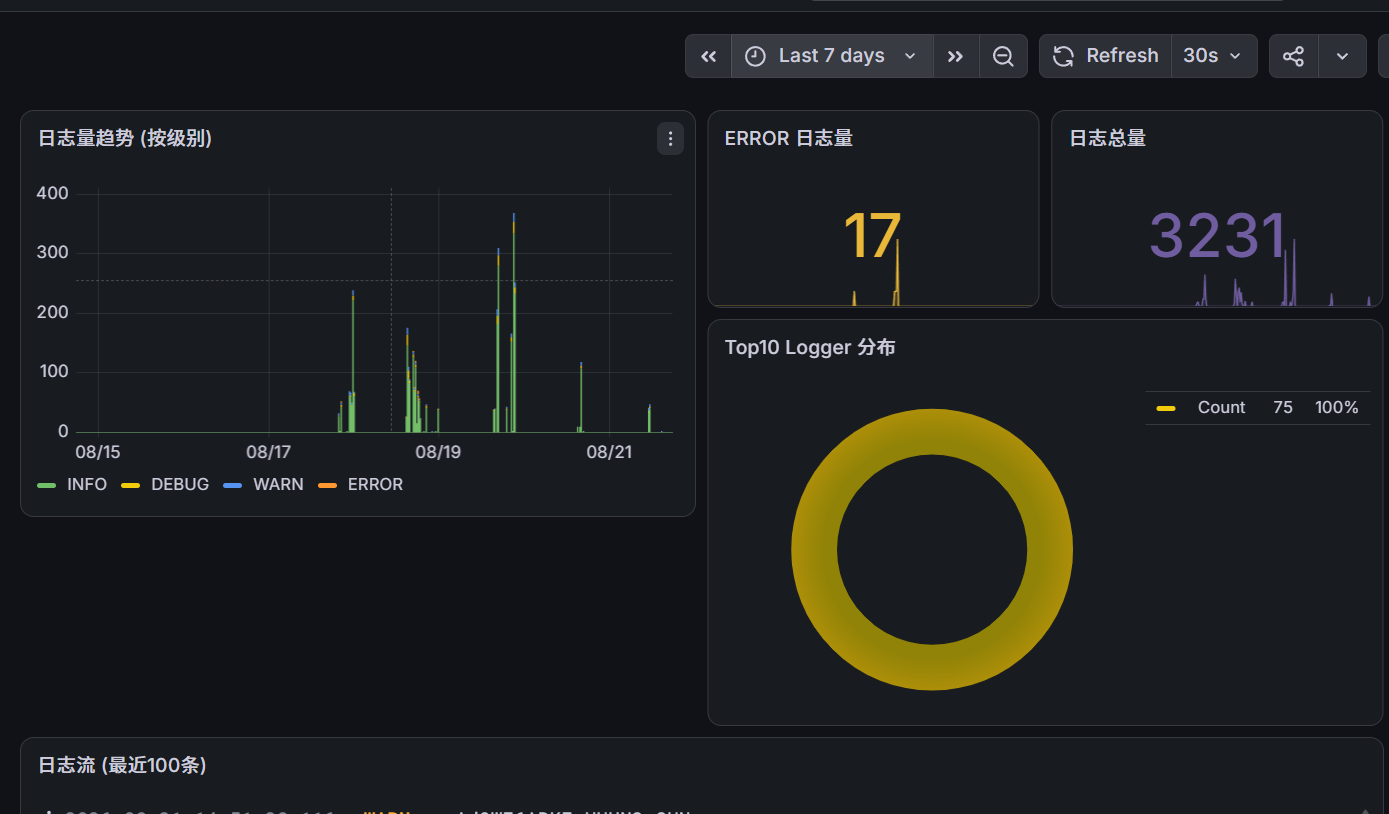The image size is (1389, 814).
Task: Click the share dashboard icon
Action: [1294, 56]
